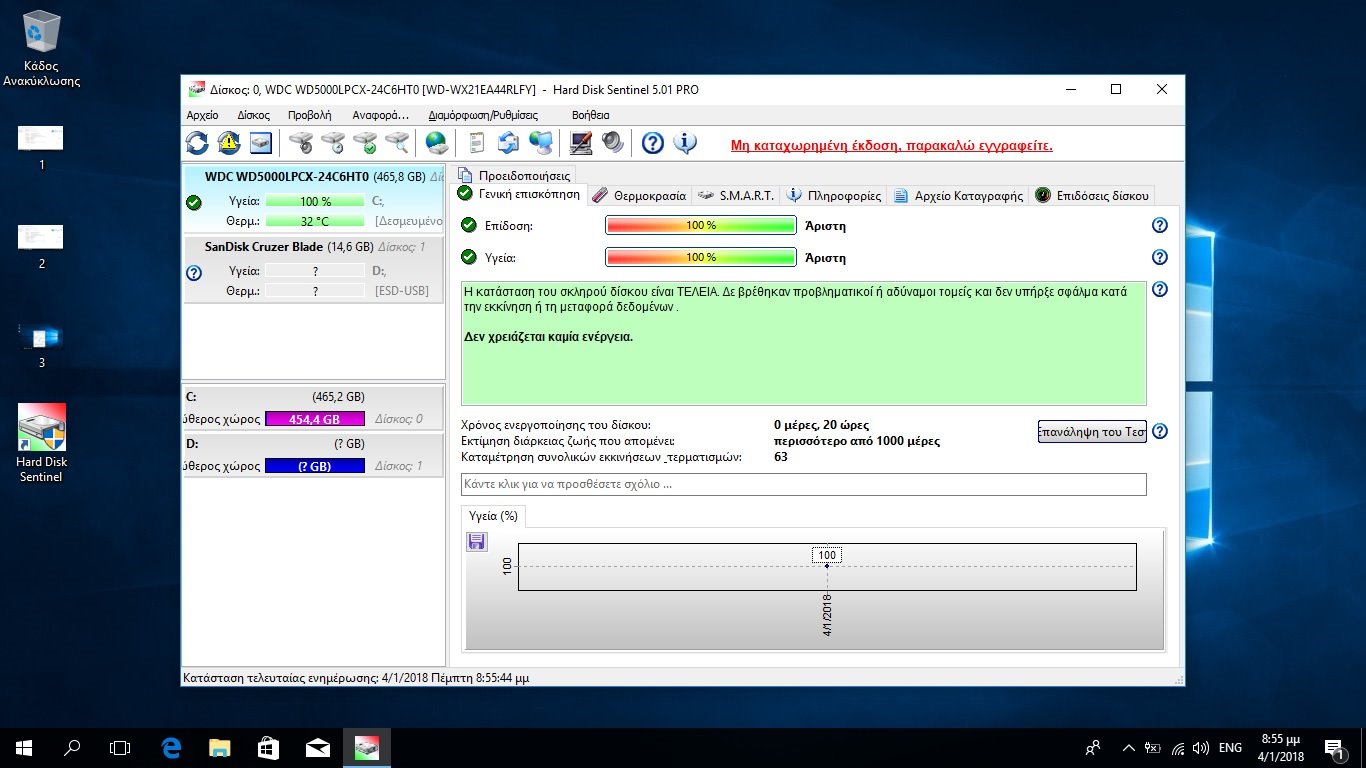Click the red unregistered version registration link
This screenshot has height=768, width=1366.
coord(892,146)
